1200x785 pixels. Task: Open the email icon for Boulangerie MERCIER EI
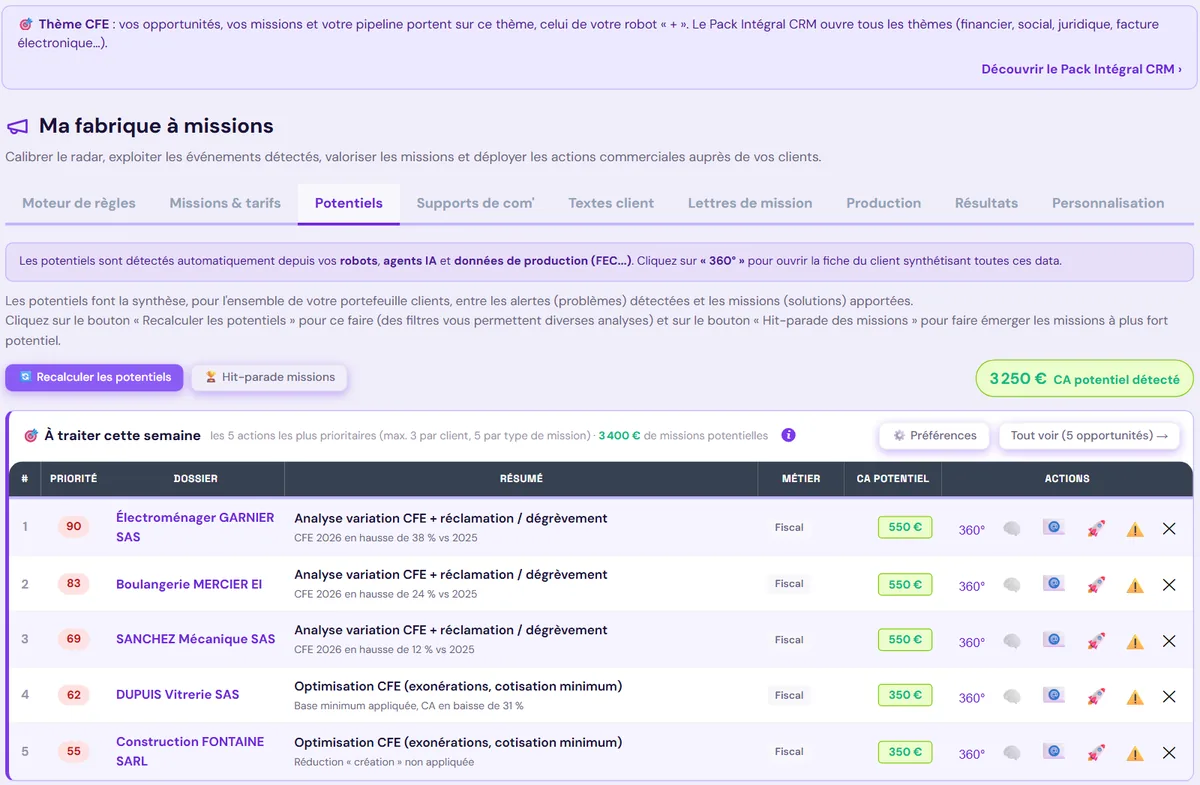pyautogui.click(x=1053, y=583)
